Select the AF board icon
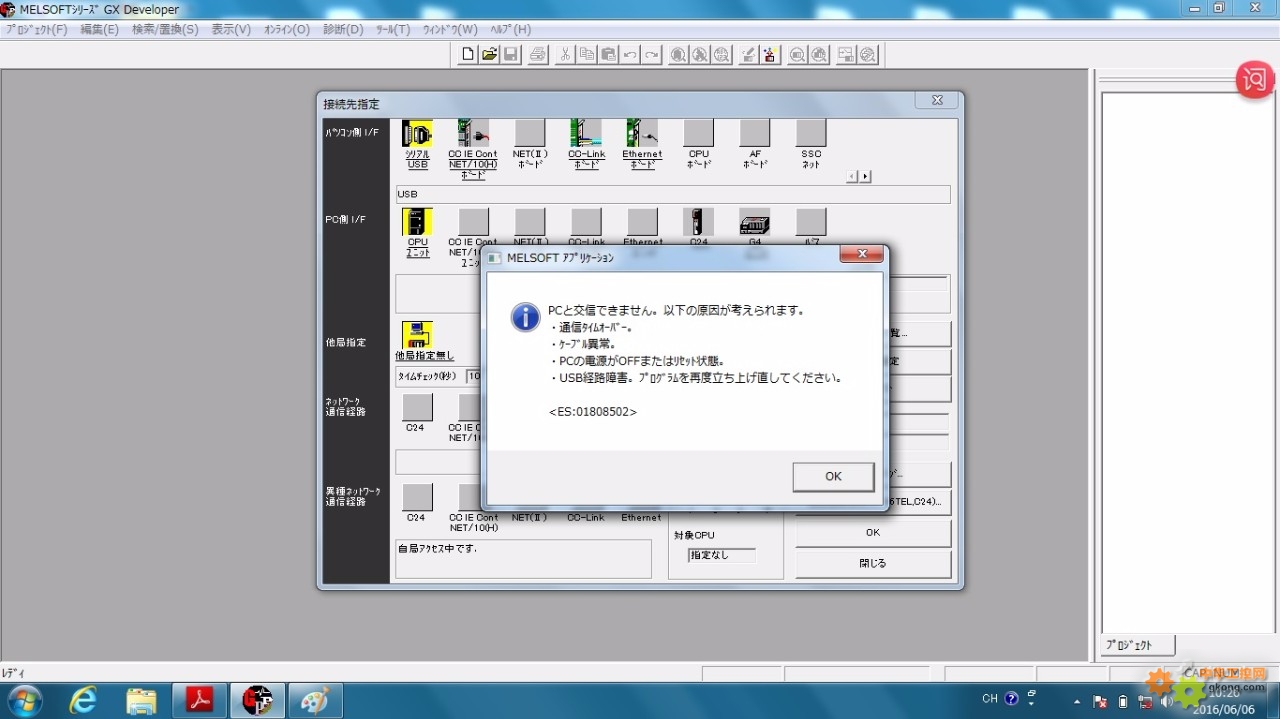Viewport: 1280px width, 719px height. [x=755, y=134]
